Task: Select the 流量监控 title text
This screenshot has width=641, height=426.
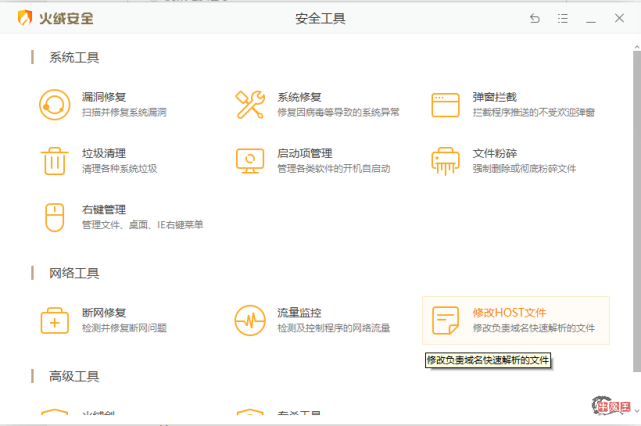Action: (299, 313)
